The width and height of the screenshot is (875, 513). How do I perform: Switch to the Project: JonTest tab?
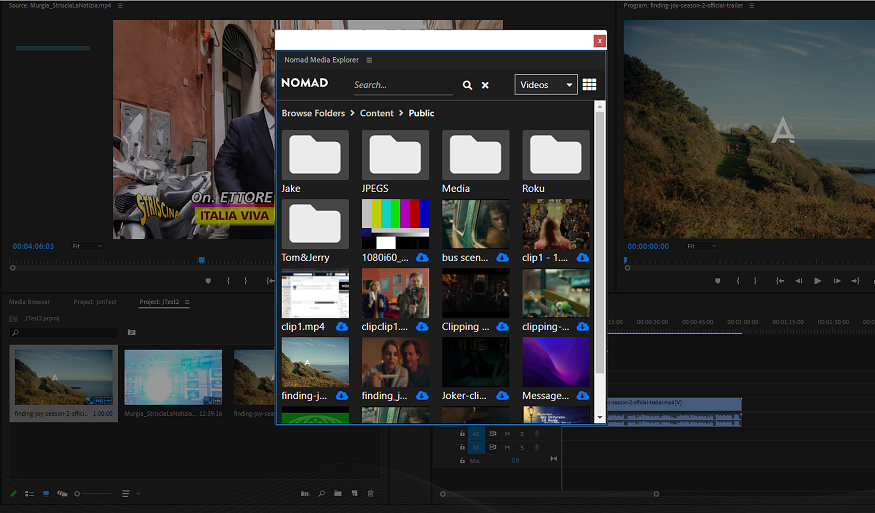95,302
